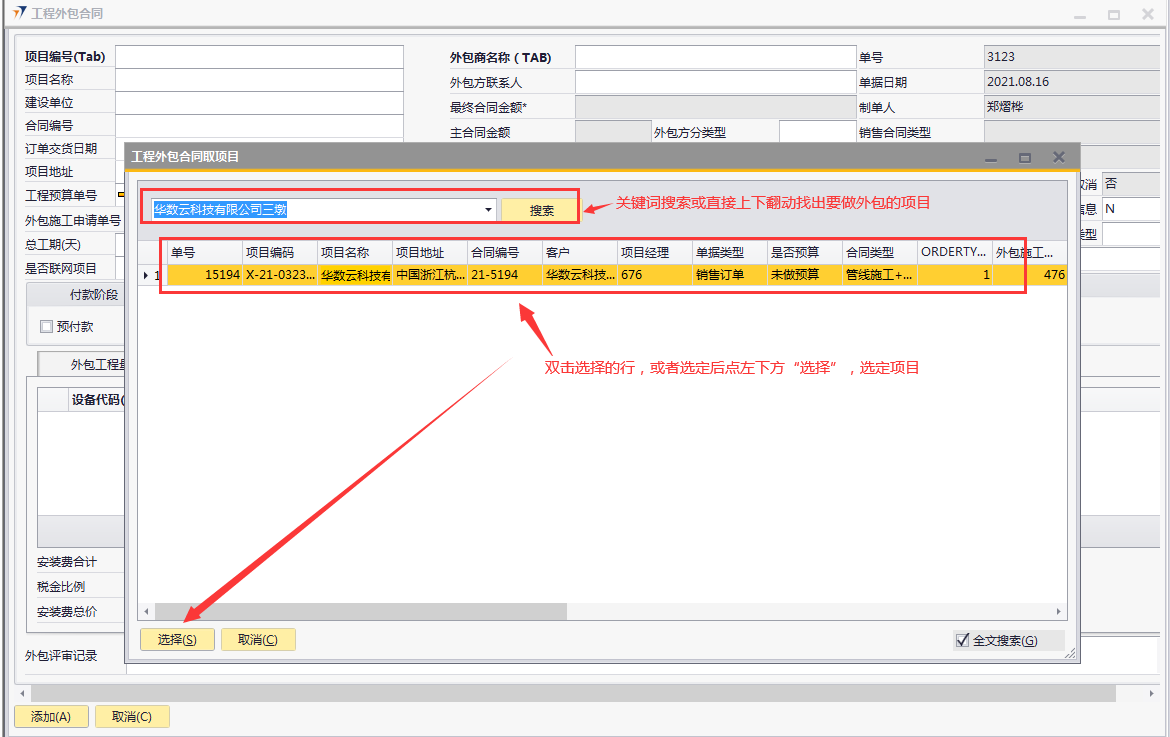Screen dimensions: 1170x737
Task: Maximize the 工程外包合同取项目 dialog
Action: [x=1024, y=157]
